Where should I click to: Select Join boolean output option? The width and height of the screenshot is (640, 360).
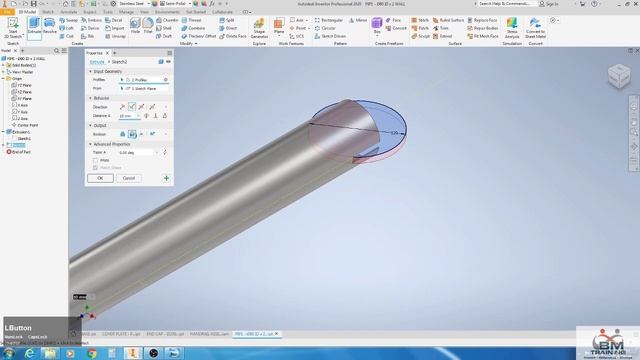coord(122,134)
